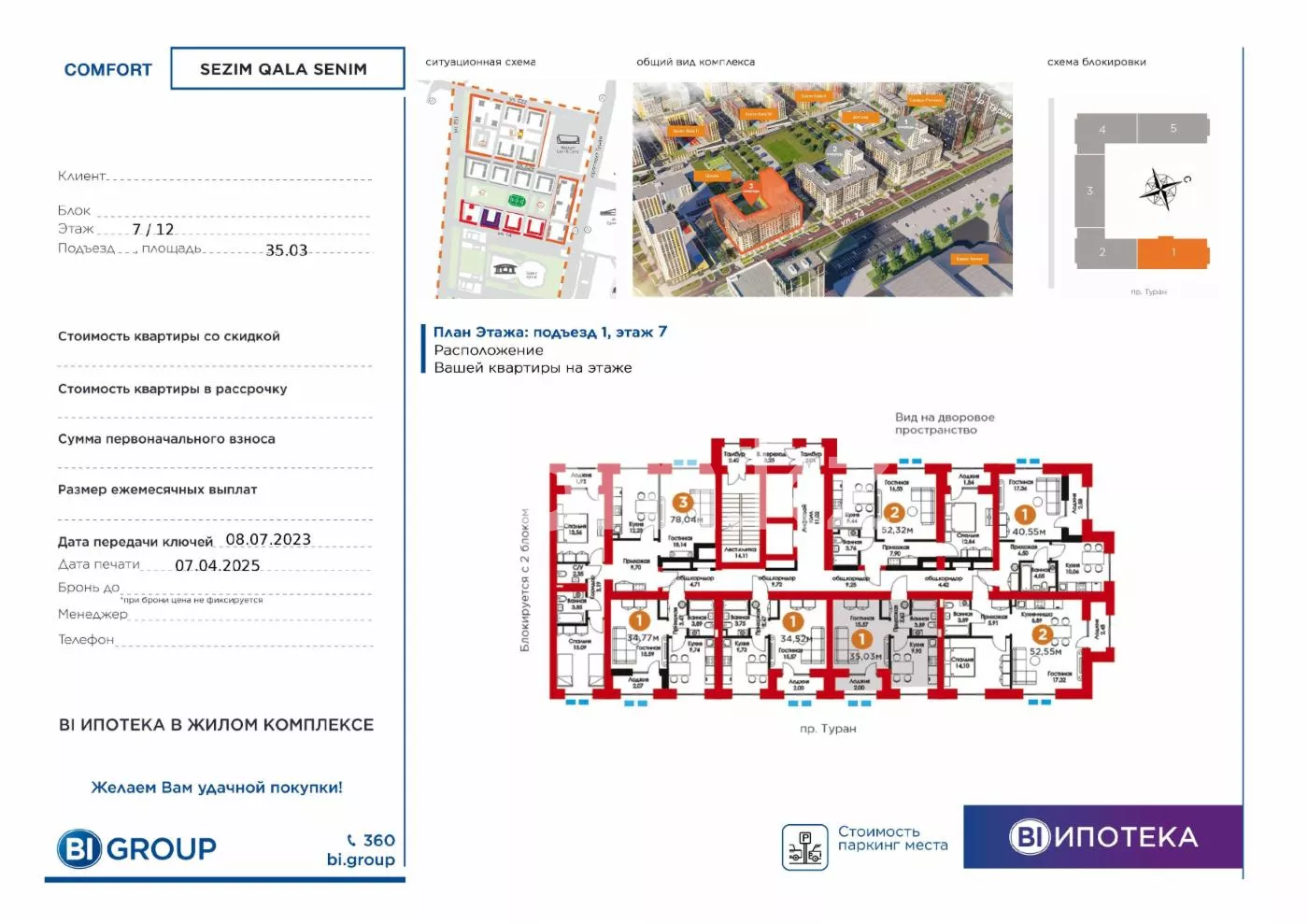Click the Блок field line

coord(215,211)
